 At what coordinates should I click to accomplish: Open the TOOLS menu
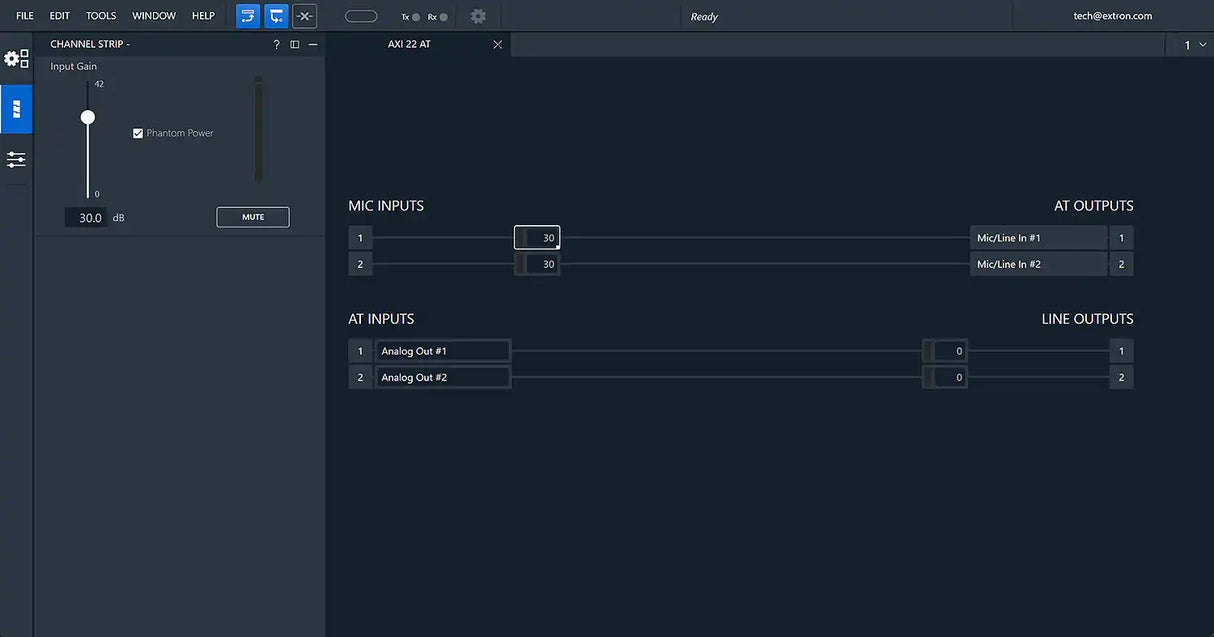(x=101, y=16)
